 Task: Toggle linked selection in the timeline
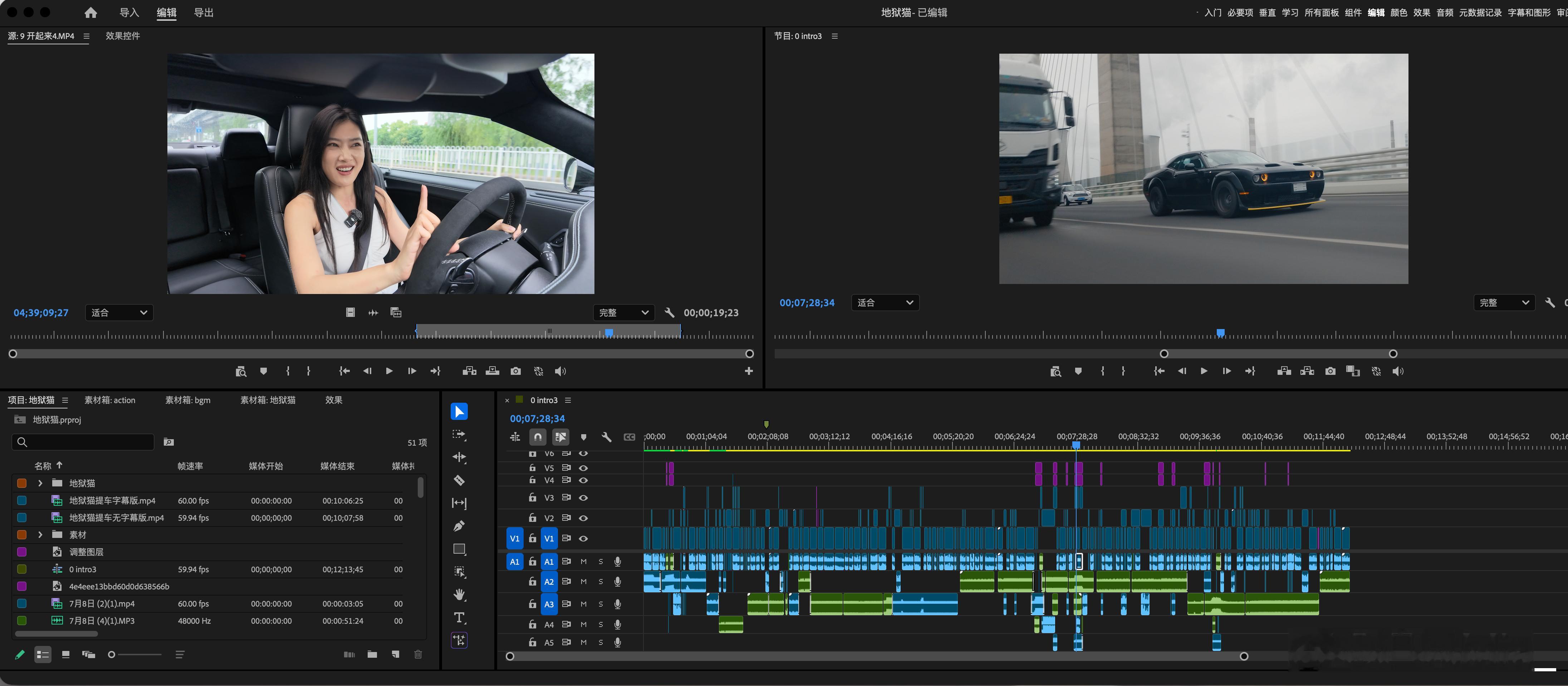560,437
